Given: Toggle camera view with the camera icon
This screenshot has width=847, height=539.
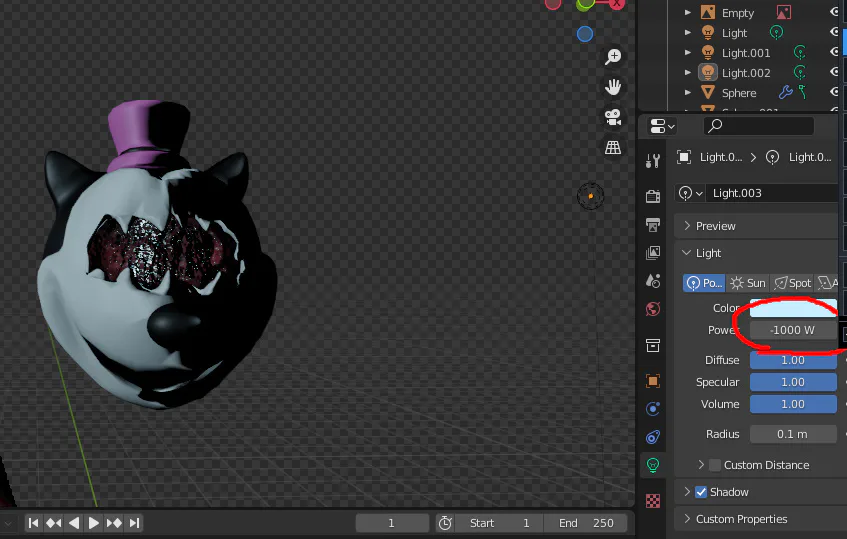Looking at the screenshot, I should (x=613, y=117).
